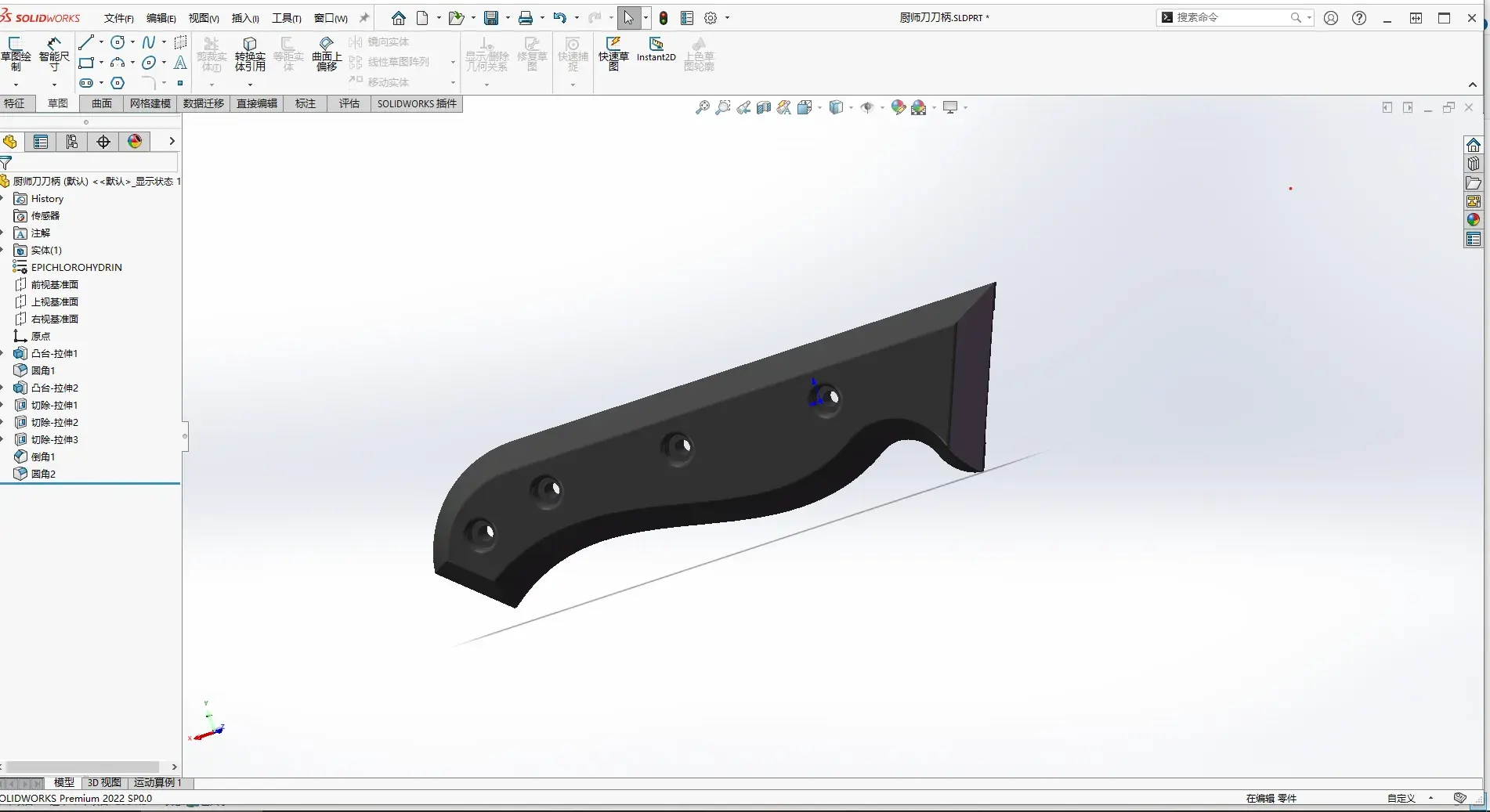Viewport: 1490px width, 812px height.
Task: Open File Explorer in task pane
Action: pos(1474,182)
